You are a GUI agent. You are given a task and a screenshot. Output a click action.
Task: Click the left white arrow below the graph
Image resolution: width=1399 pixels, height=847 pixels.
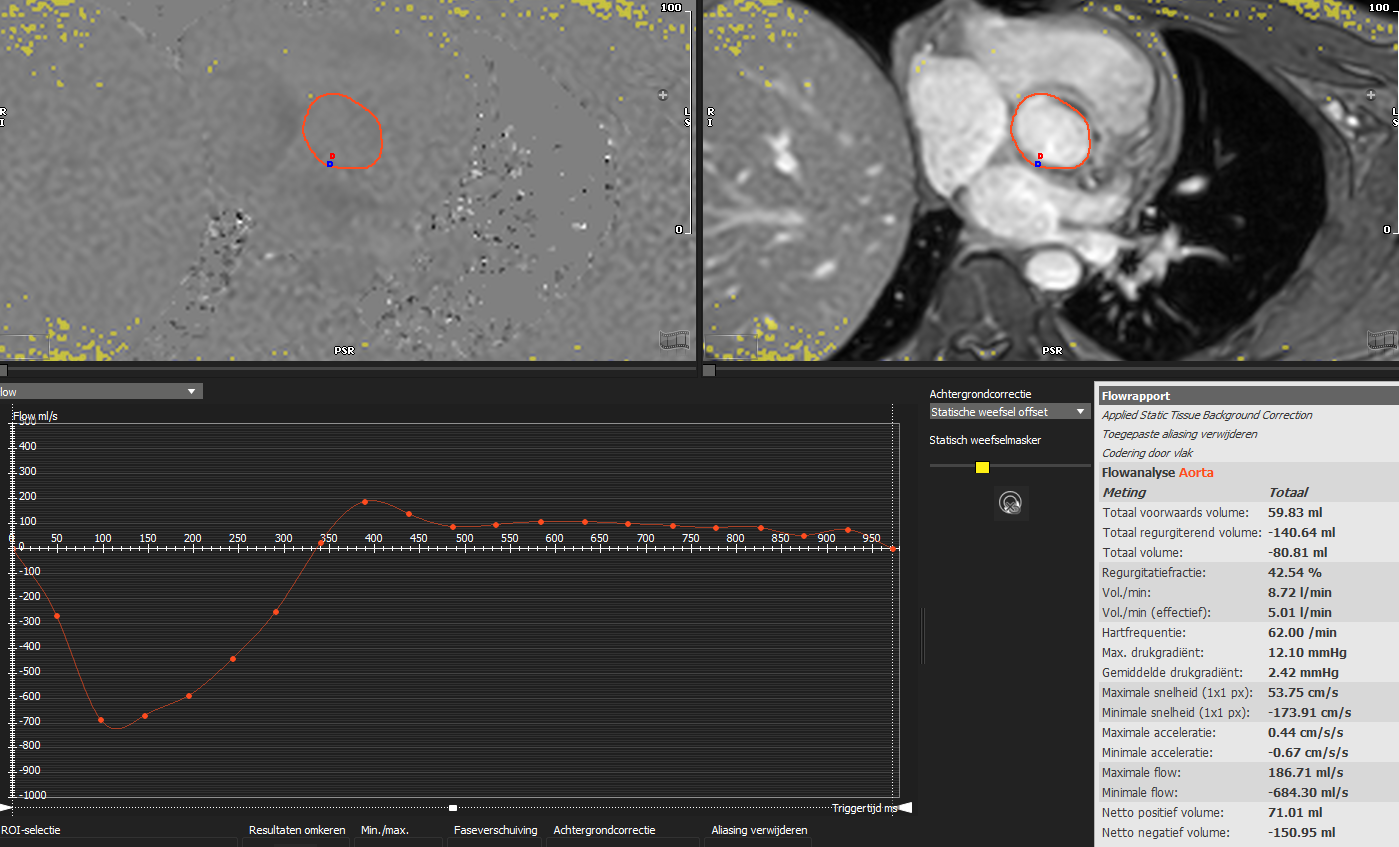tap(5, 807)
